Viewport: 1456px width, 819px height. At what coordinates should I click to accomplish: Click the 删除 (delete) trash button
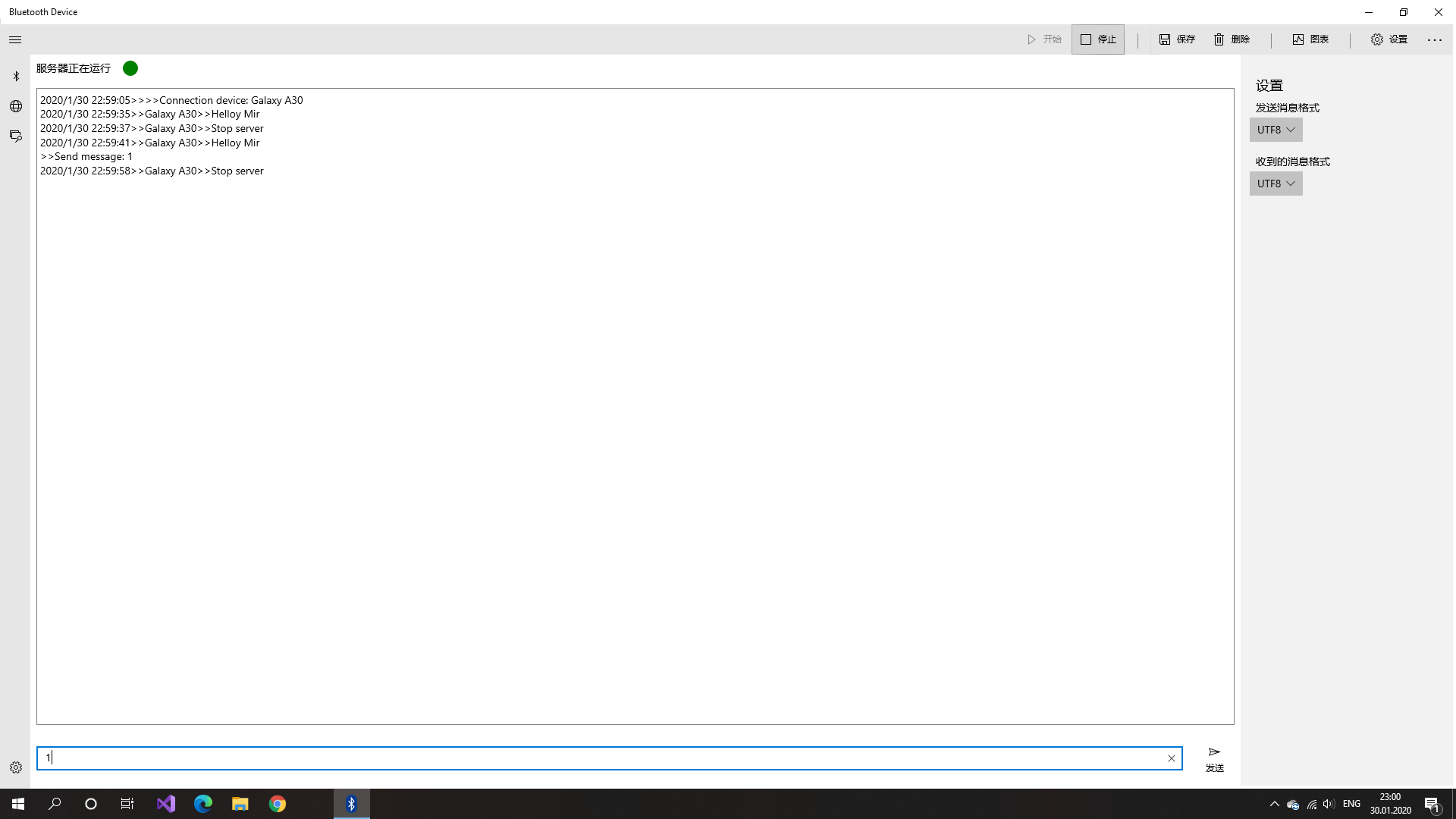(x=1232, y=39)
